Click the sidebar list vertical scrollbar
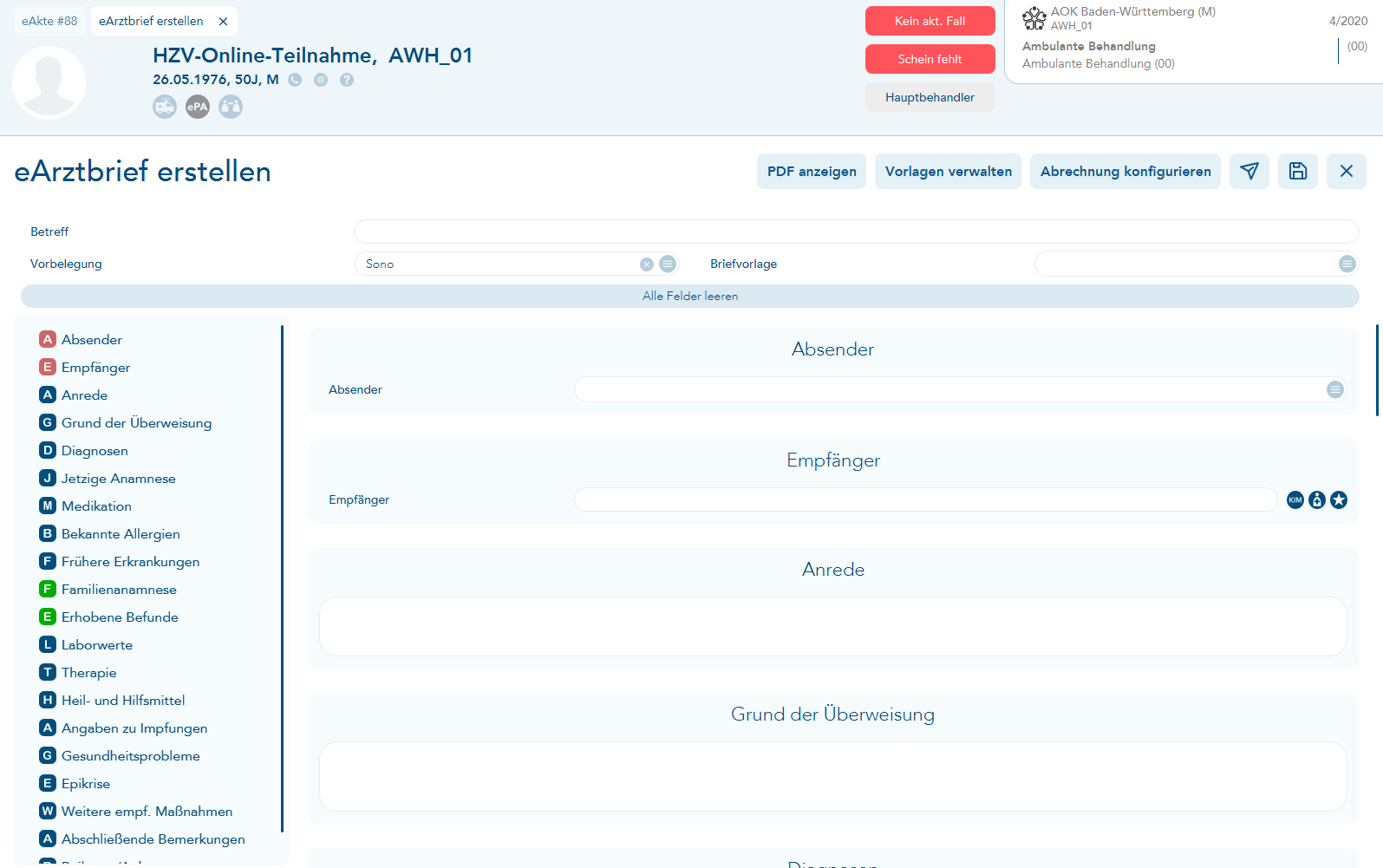Viewport: 1383px width, 868px height. pyautogui.click(x=283, y=579)
